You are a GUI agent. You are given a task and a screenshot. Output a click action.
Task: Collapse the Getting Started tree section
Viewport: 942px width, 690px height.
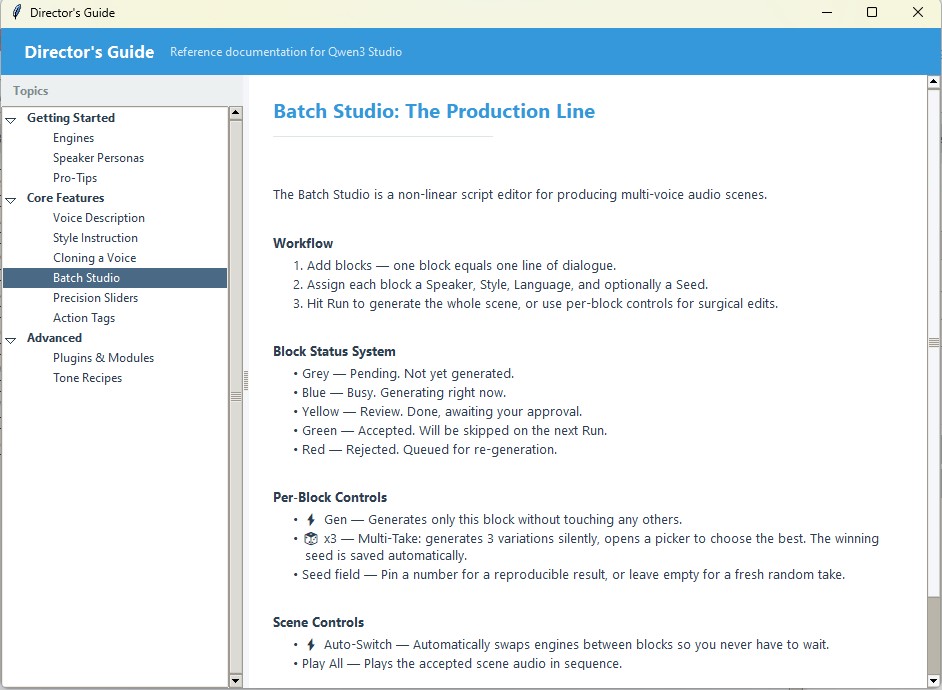click(11, 119)
